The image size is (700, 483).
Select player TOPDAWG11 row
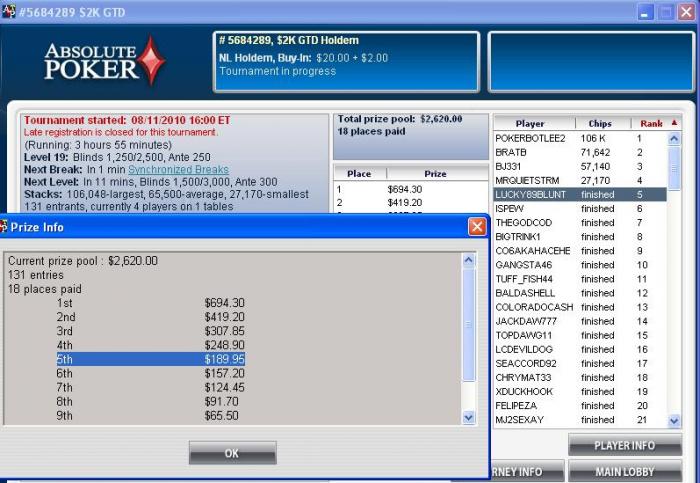(580, 335)
